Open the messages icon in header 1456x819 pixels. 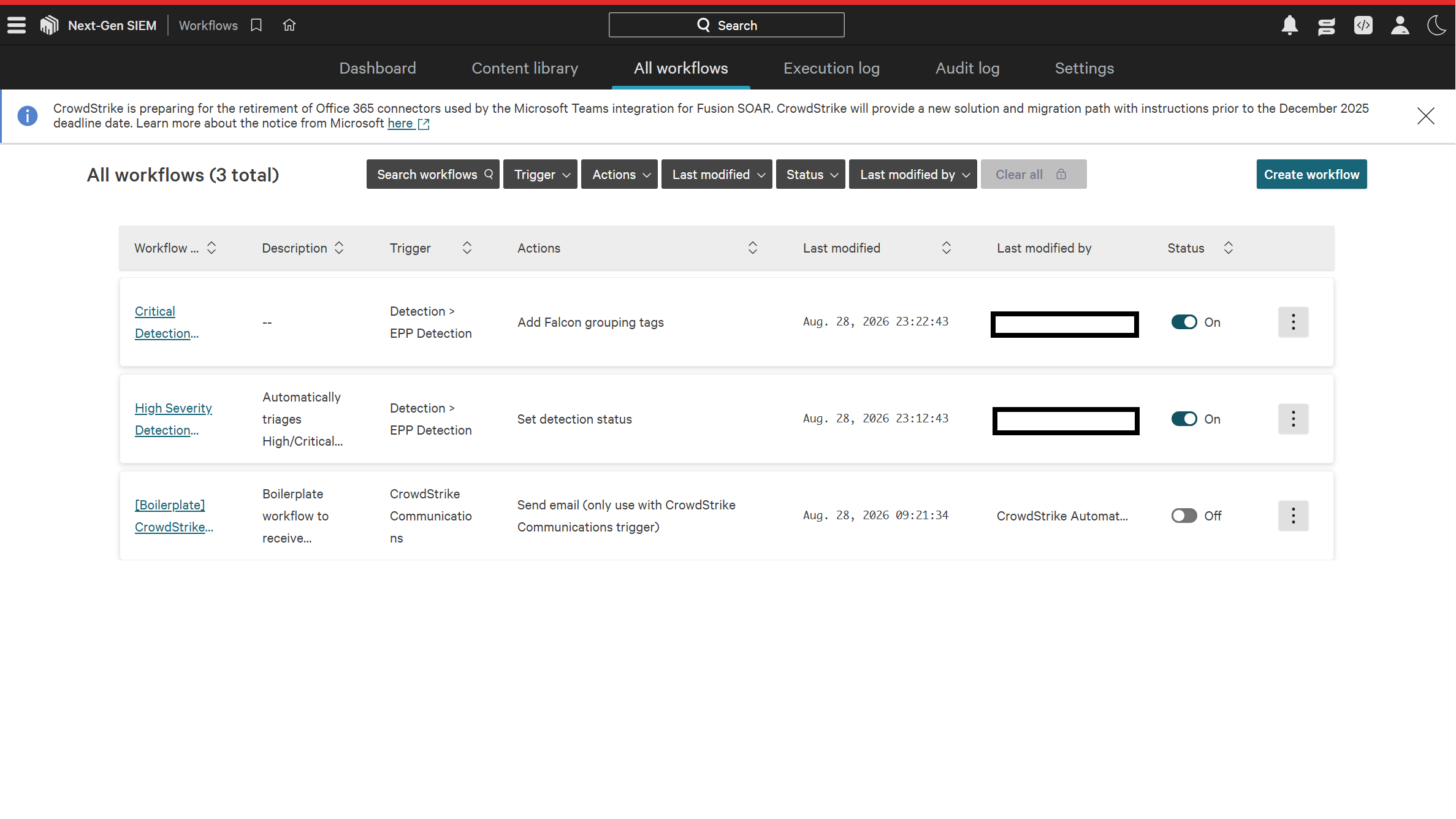coord(1327,26)
